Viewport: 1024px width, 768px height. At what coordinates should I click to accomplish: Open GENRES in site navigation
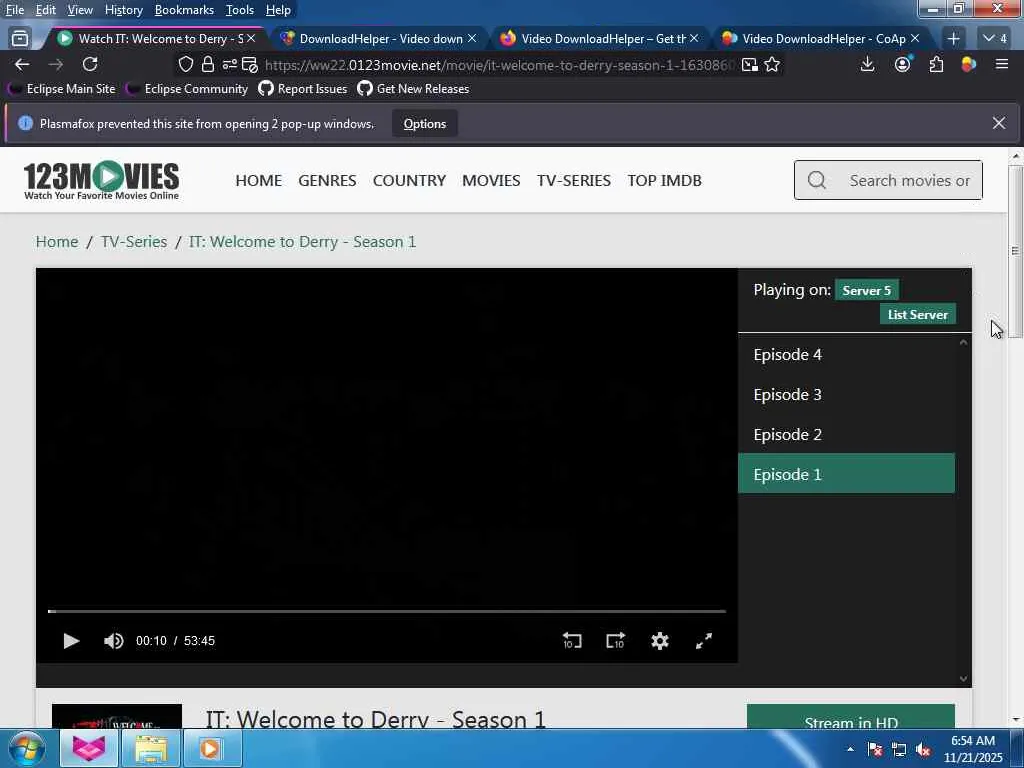point(327,180)
